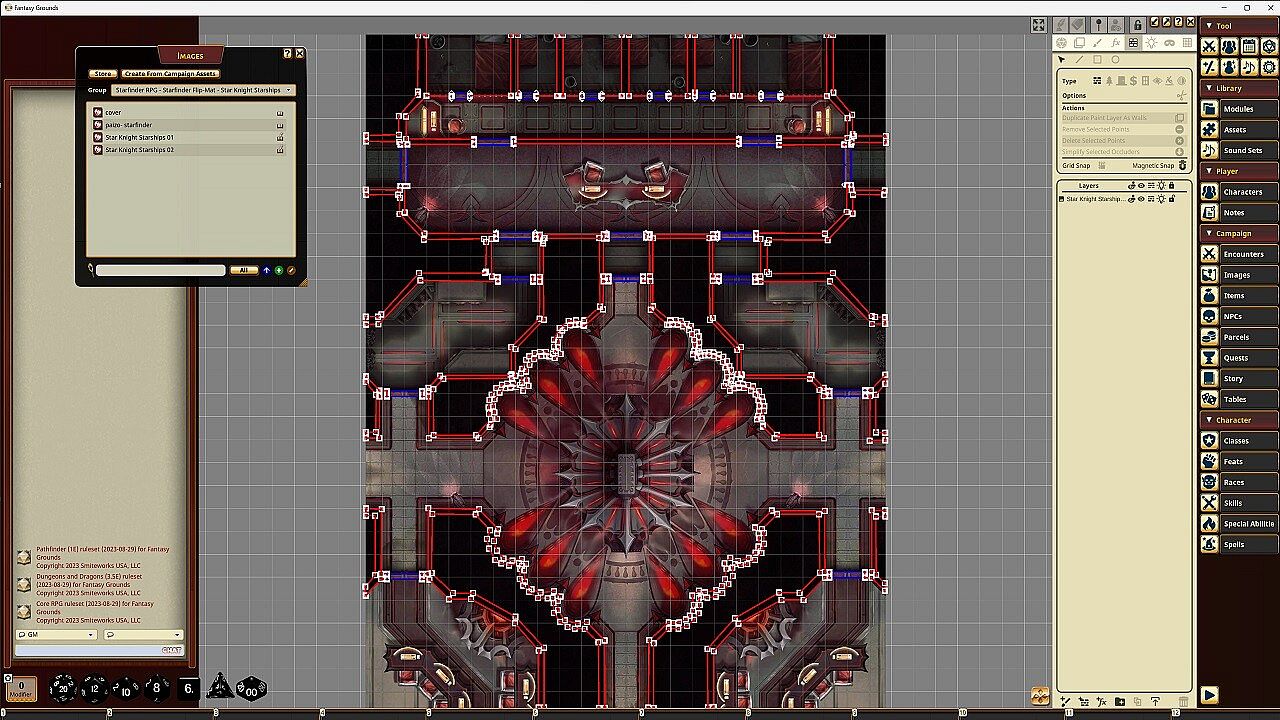Click the Images search field
This screenshot has width=1280, height=720.
[160, 270]
